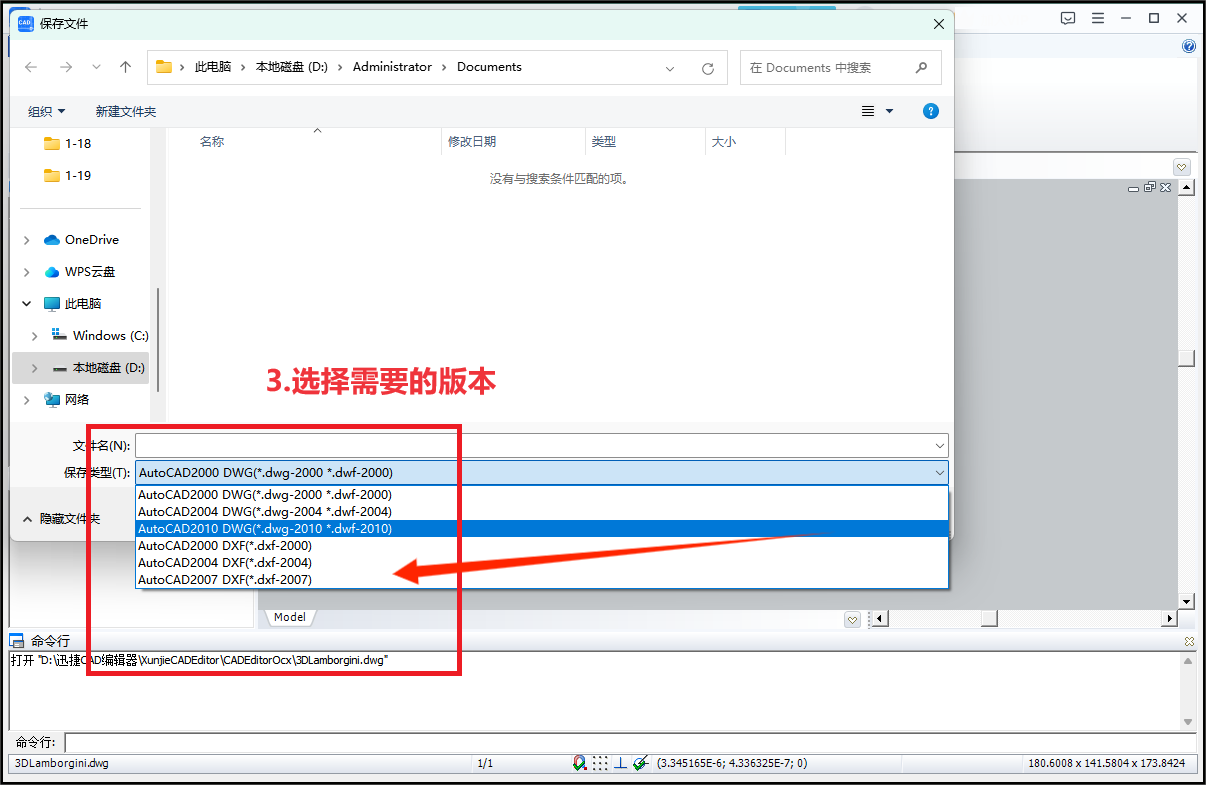Toggle the ortho mode icon in status bar
Image resolution: width=1206 pixels, height=785 pixels.
point(620,763)
